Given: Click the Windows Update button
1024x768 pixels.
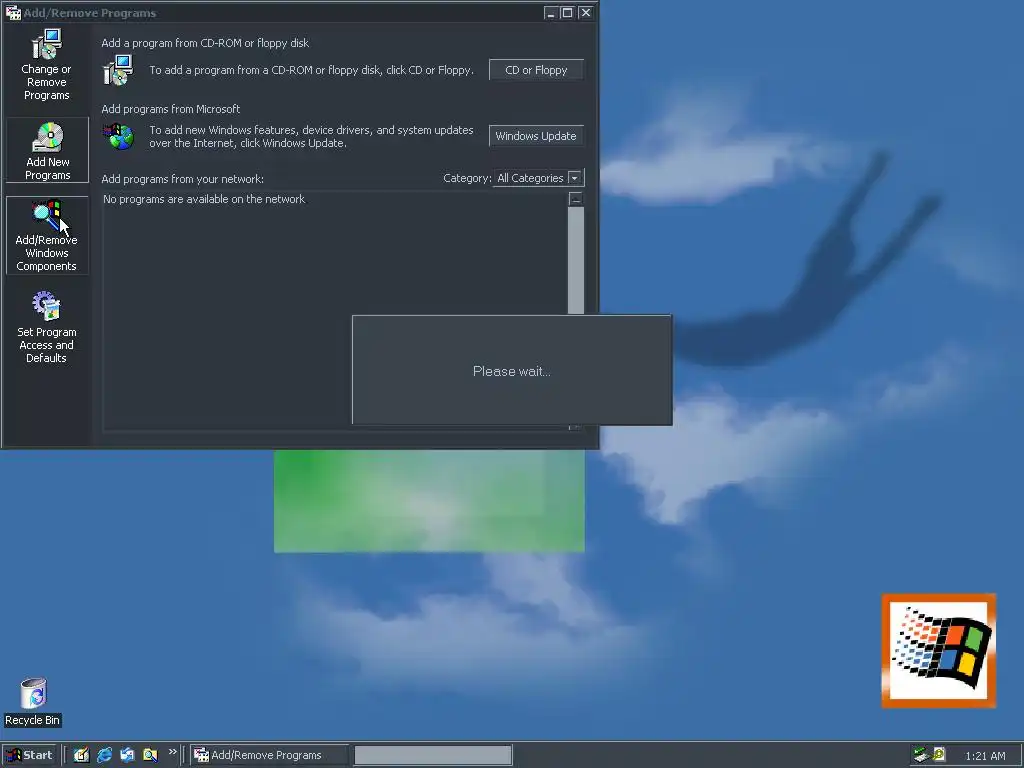Looking at the screenshot, I should [x=536, y=136].
